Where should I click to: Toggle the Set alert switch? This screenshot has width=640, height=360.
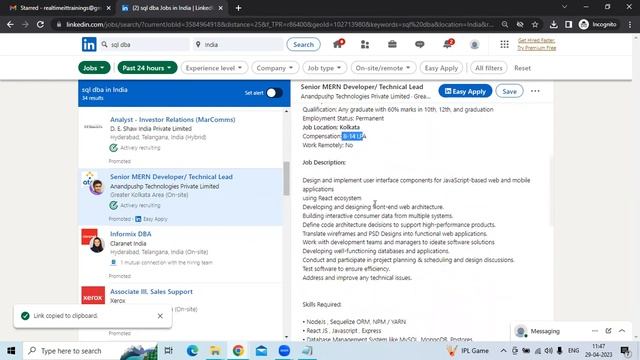point(274,93)
